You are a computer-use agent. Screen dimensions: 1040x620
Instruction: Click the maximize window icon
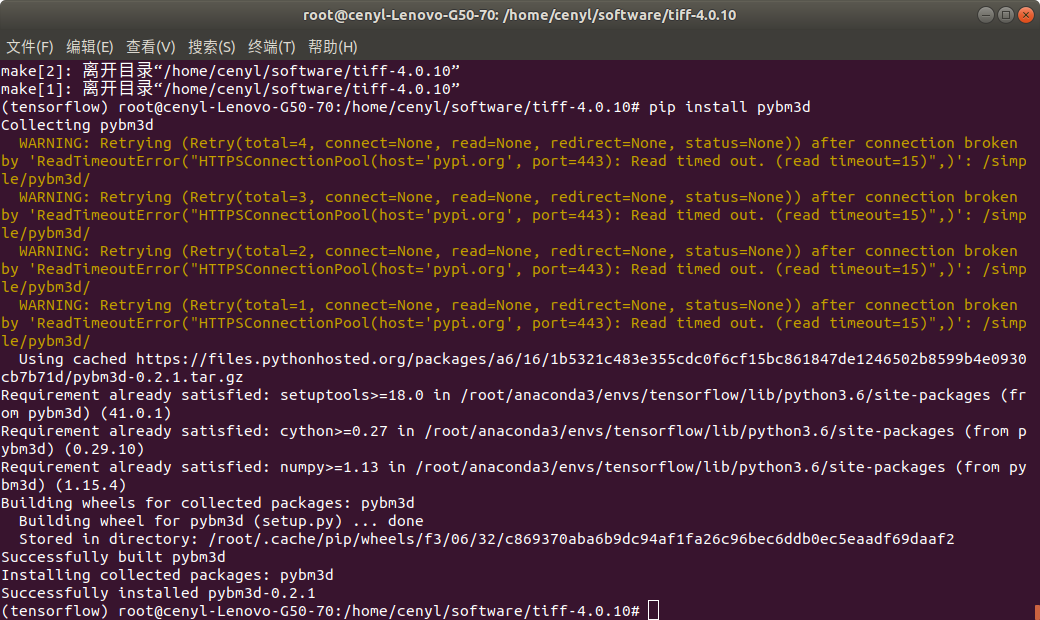tap(1005, 14)
